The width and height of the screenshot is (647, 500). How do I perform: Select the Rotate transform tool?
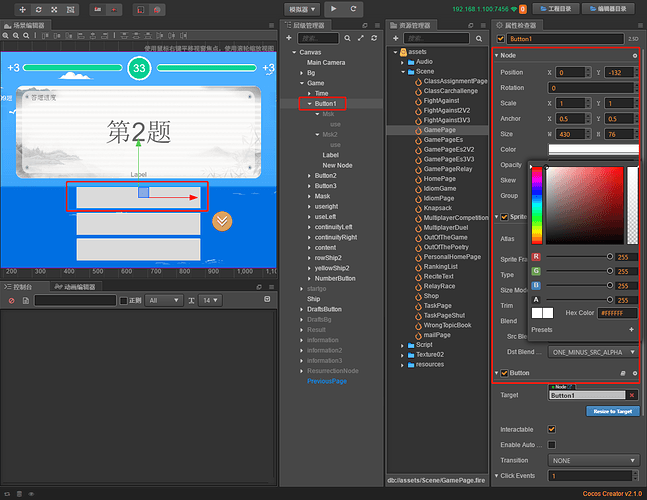(x=38, y=9)
